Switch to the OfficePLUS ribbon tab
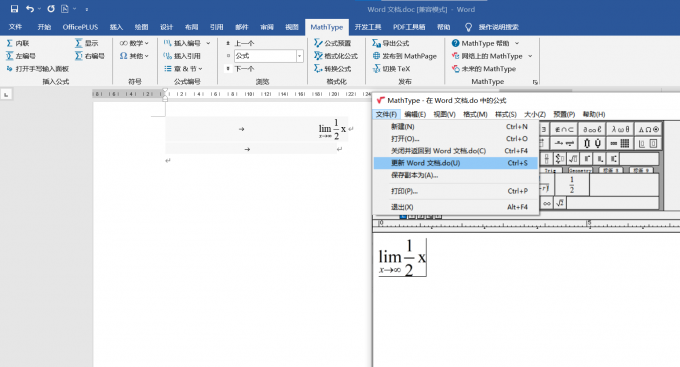This screenshot has width=680, height=367. [80, 27]
